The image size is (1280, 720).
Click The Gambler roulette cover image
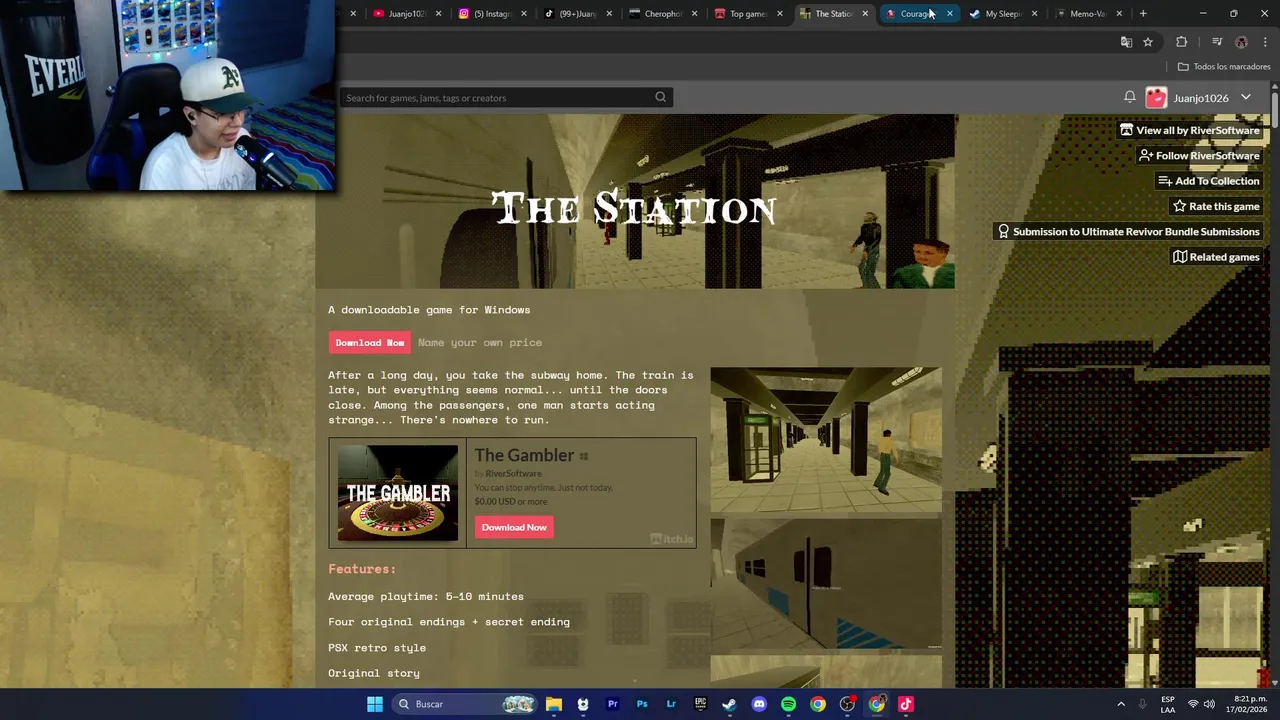[398, 493]
